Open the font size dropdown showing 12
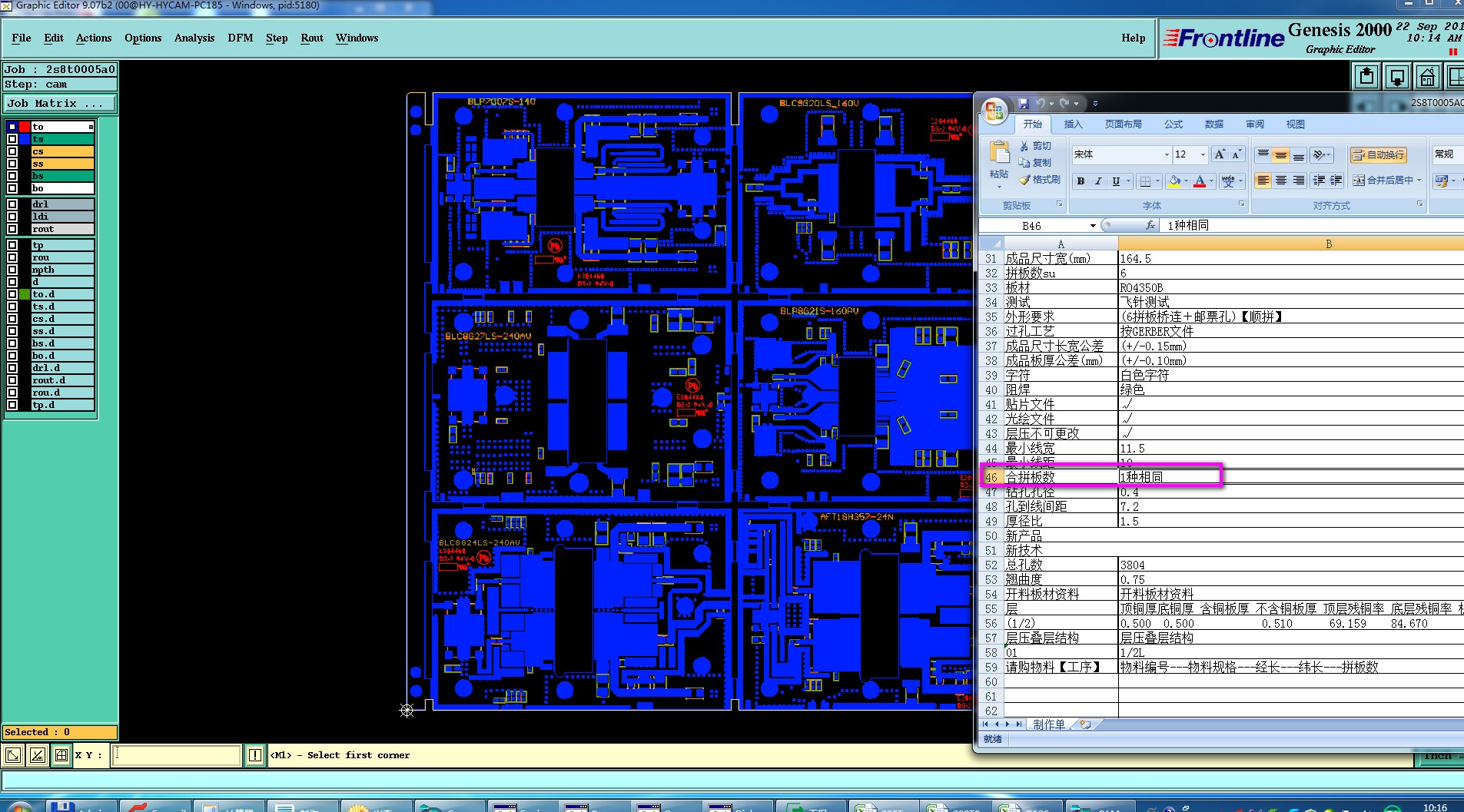1464x812 pixels. [1203, 154]
